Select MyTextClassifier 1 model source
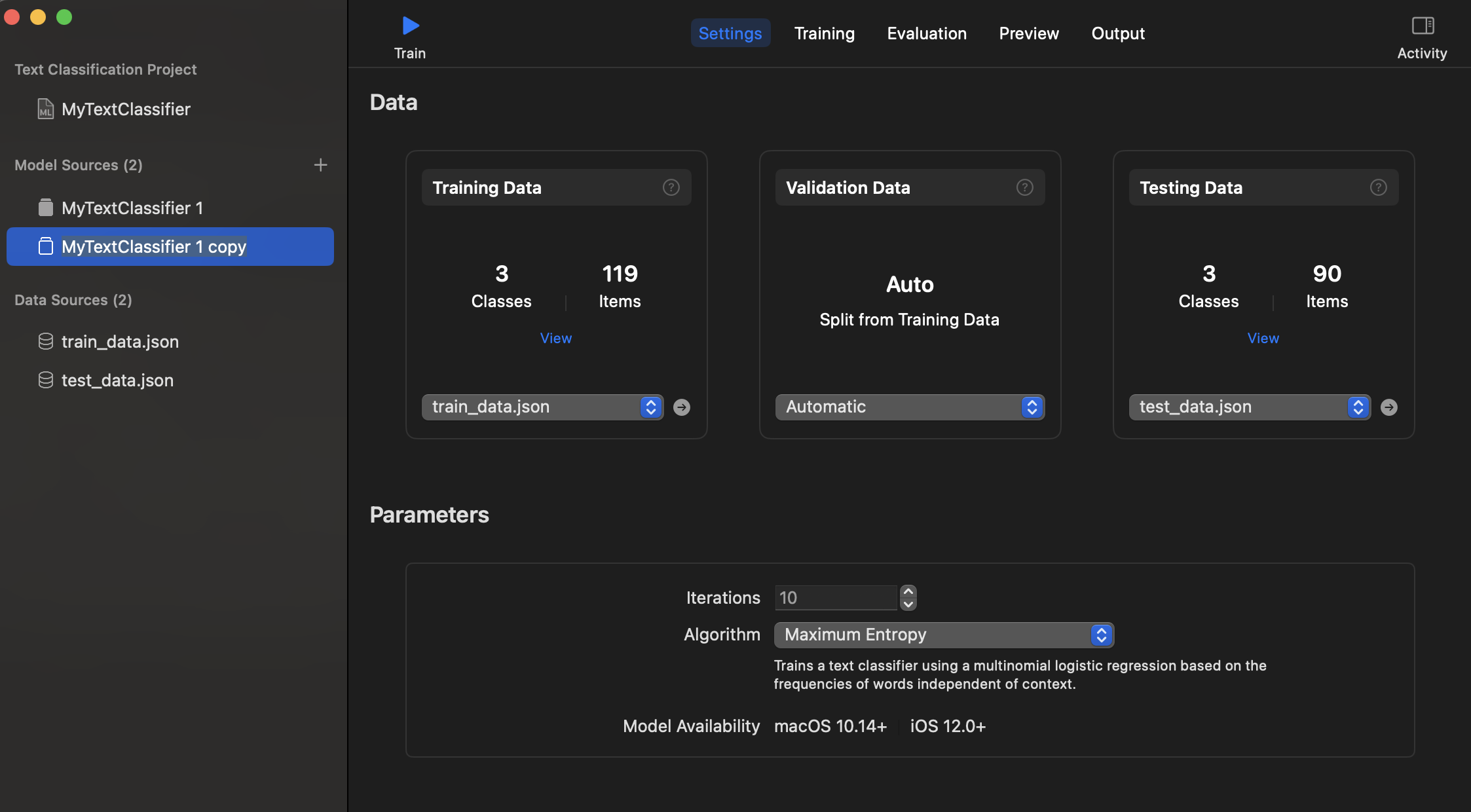The height and width of the screenshot is (812, 1471). click(132, 208)
